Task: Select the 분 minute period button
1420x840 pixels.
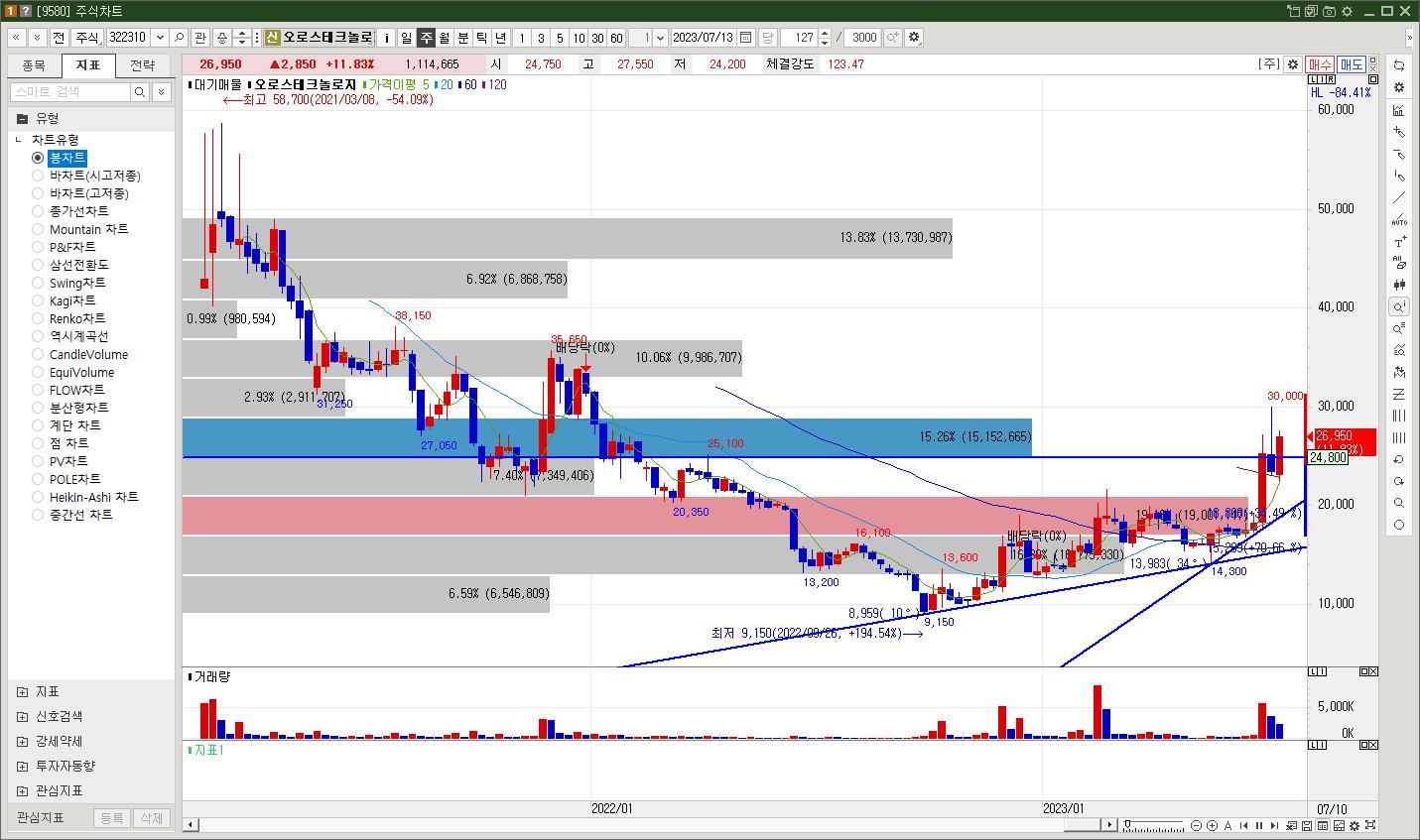Action: click(462, 38)
